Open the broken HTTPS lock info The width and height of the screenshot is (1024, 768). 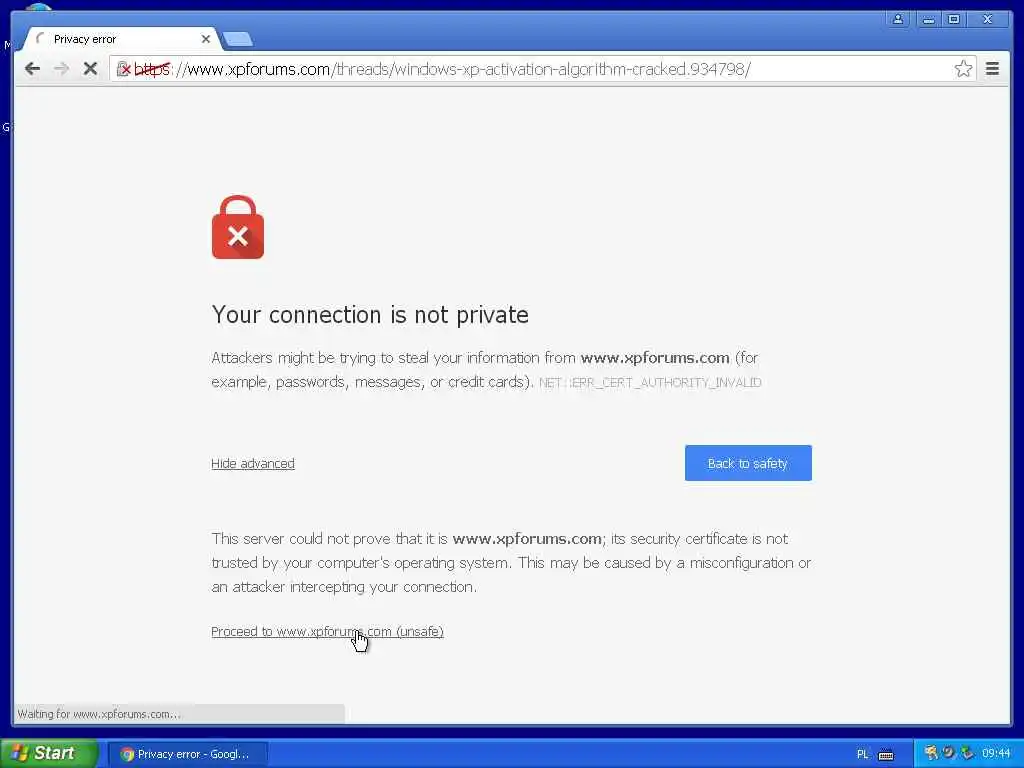pyautogui.click(x=123, y=69)
